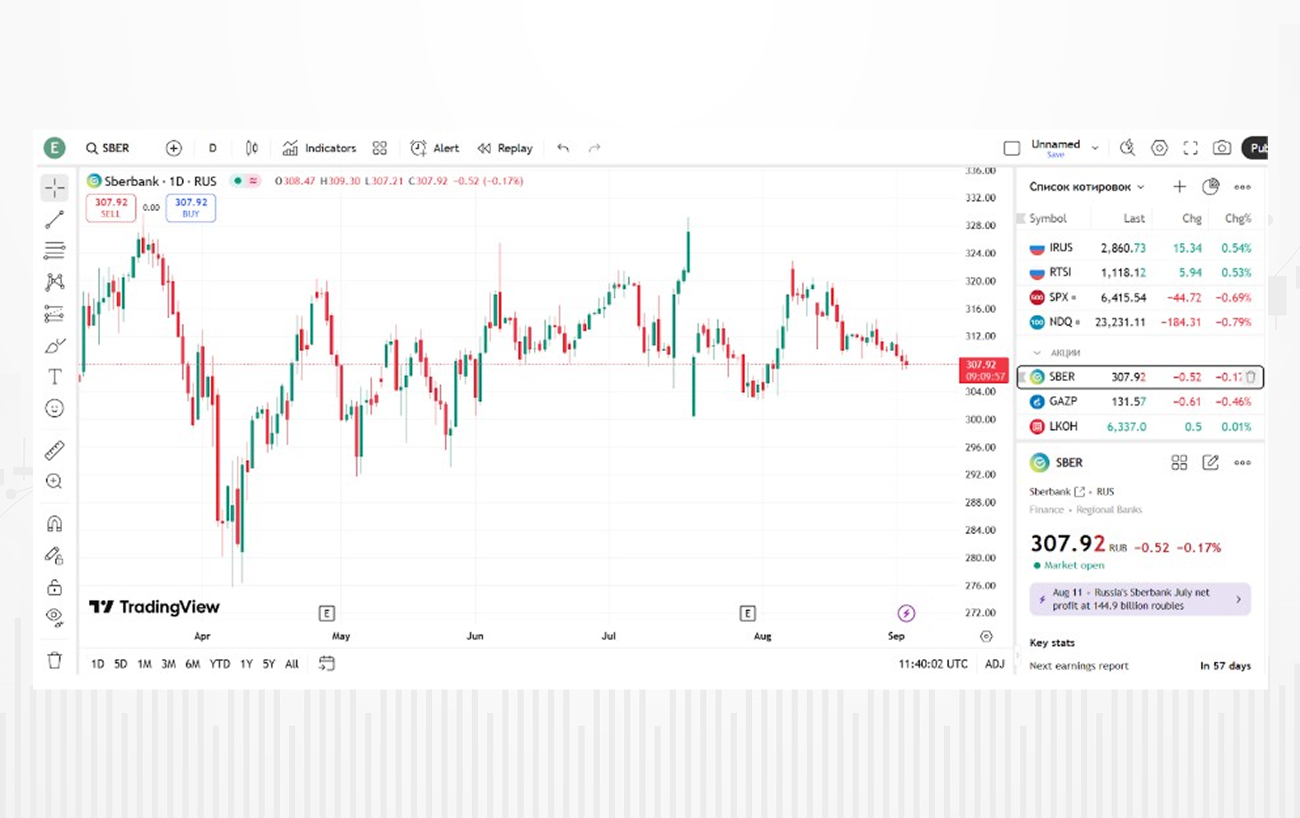Click the trash icon to remove drawings
This screenshot has width=1300, height=818.
point(54,660)
